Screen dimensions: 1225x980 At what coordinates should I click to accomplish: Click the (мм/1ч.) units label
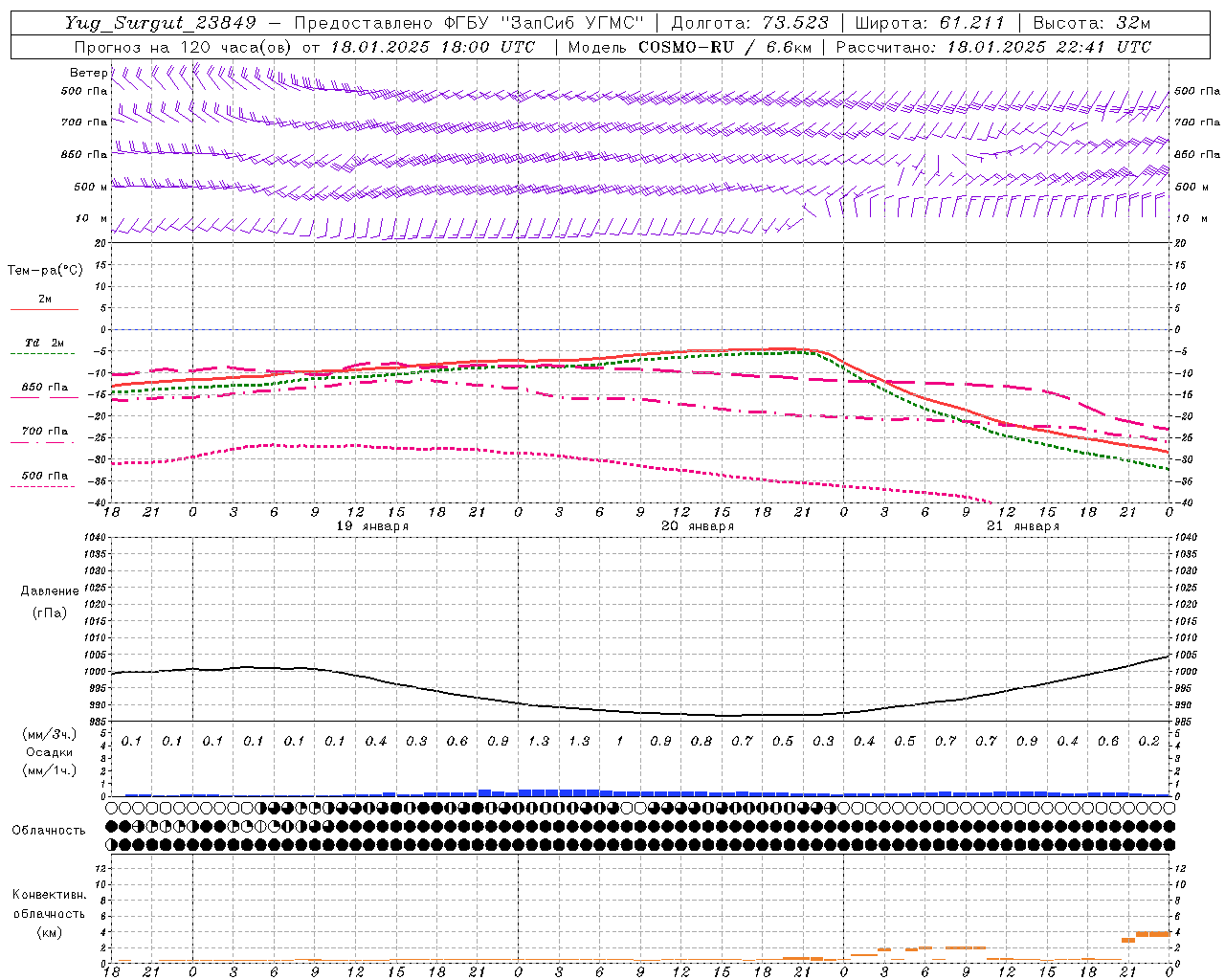[50, 770]
